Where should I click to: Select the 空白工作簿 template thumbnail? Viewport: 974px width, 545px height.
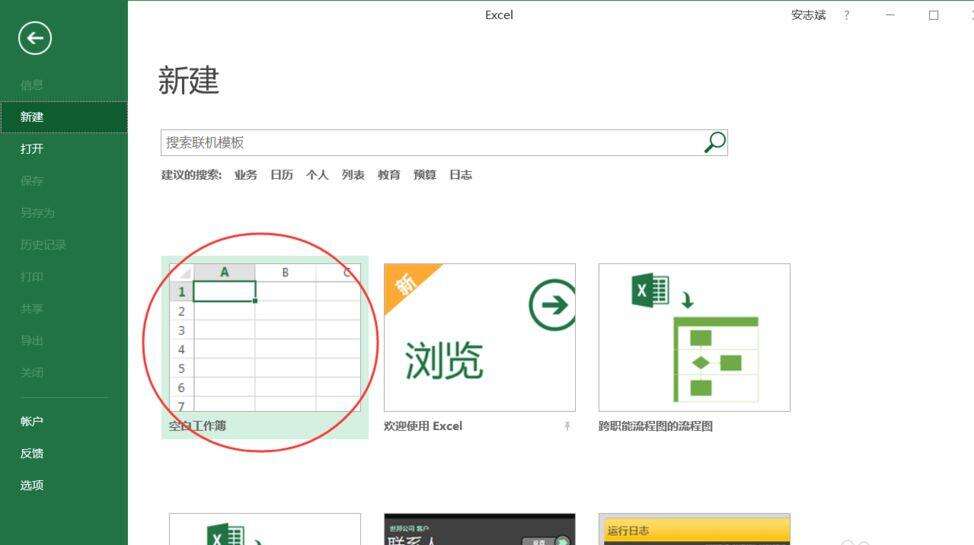[x=265, y=337]
